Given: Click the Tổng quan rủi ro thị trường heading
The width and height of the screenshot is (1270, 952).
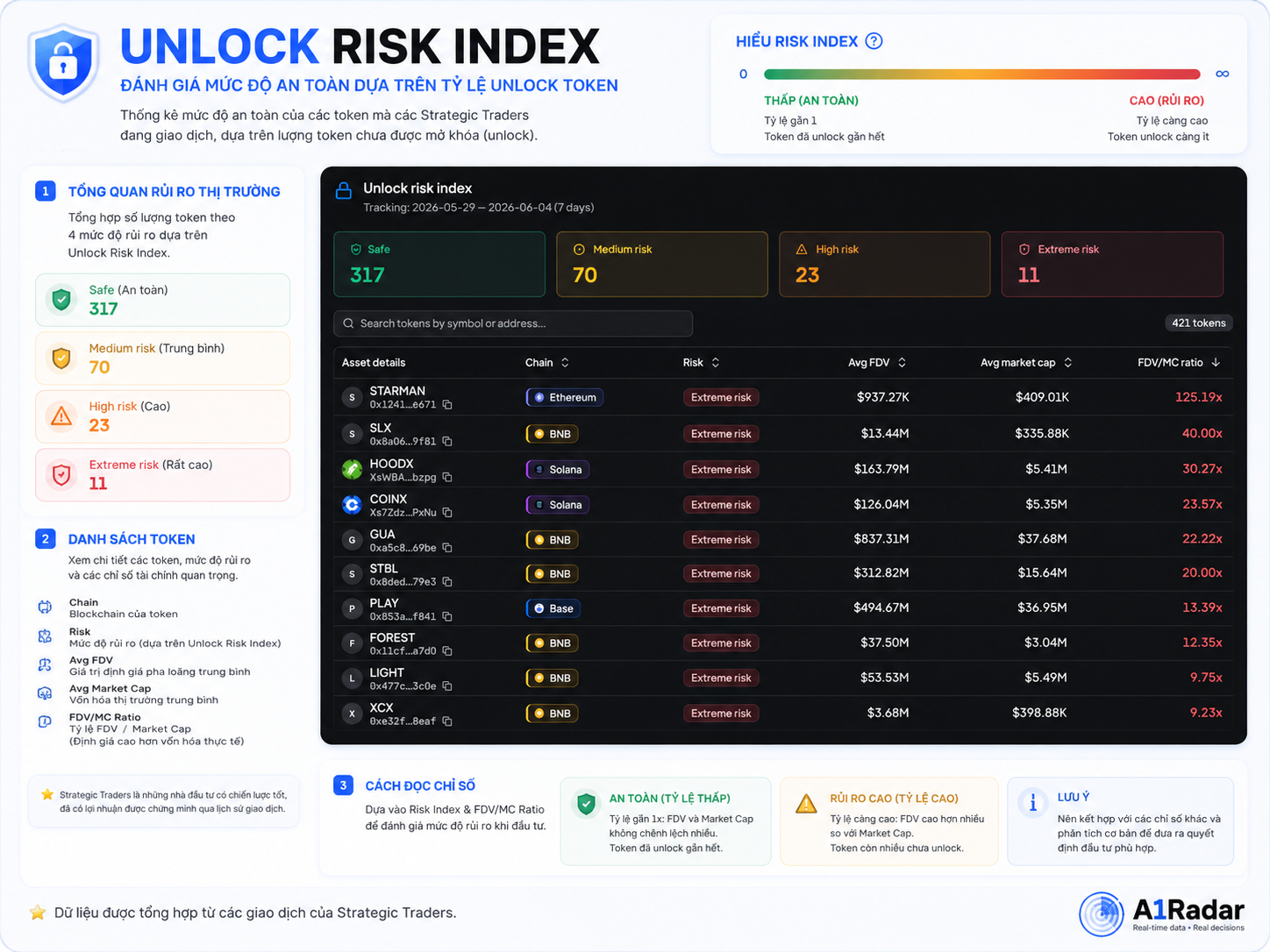Looking at the screenshot, I should [x=175, y=192].
